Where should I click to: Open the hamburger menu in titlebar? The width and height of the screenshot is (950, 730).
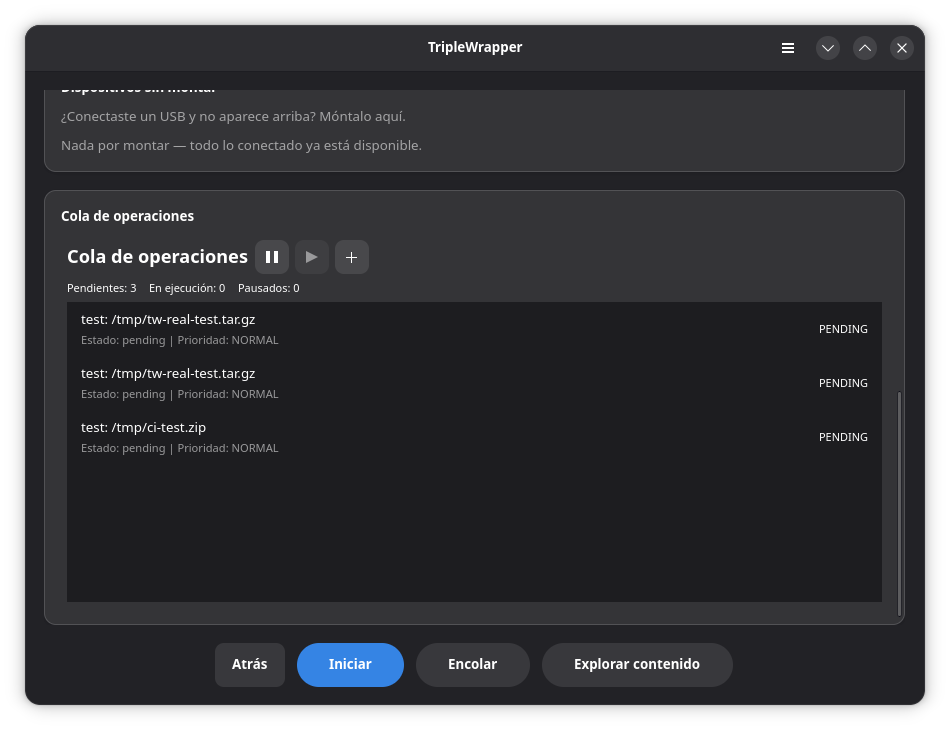click(788, 48)
